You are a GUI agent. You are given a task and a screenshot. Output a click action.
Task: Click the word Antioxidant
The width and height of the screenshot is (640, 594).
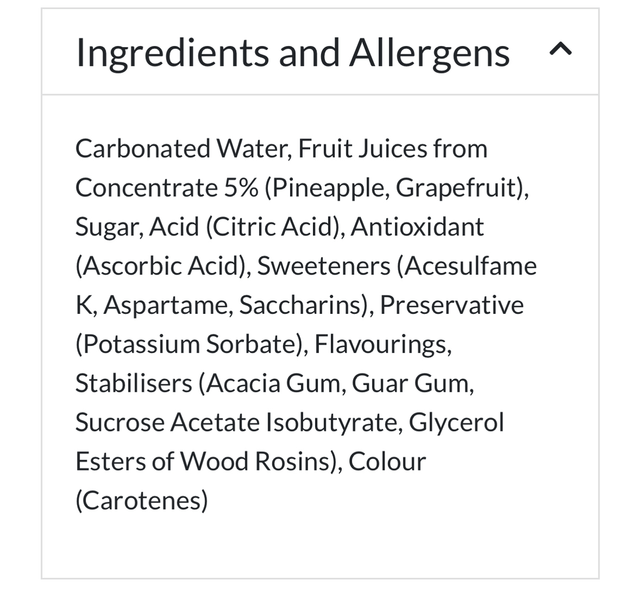coord(420,227)
